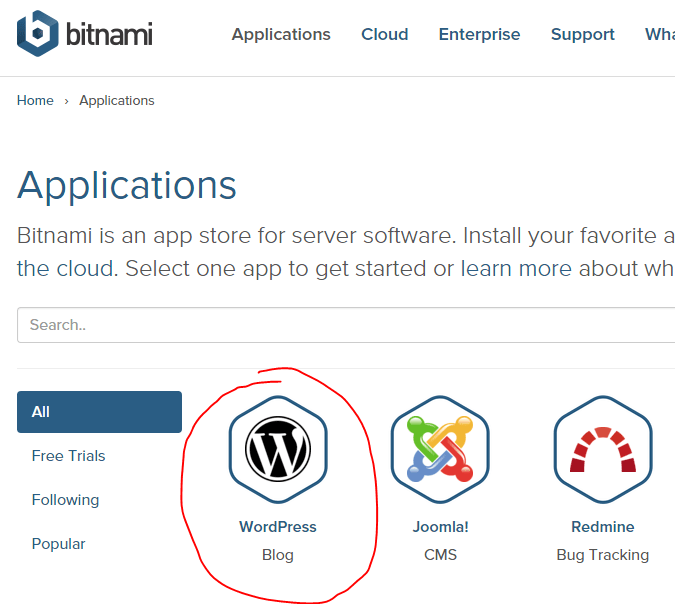Image resolution: width=675 pixels, height=604 pixels.
Task: Select the Free Trials filter
Action: tap(68, 455)
